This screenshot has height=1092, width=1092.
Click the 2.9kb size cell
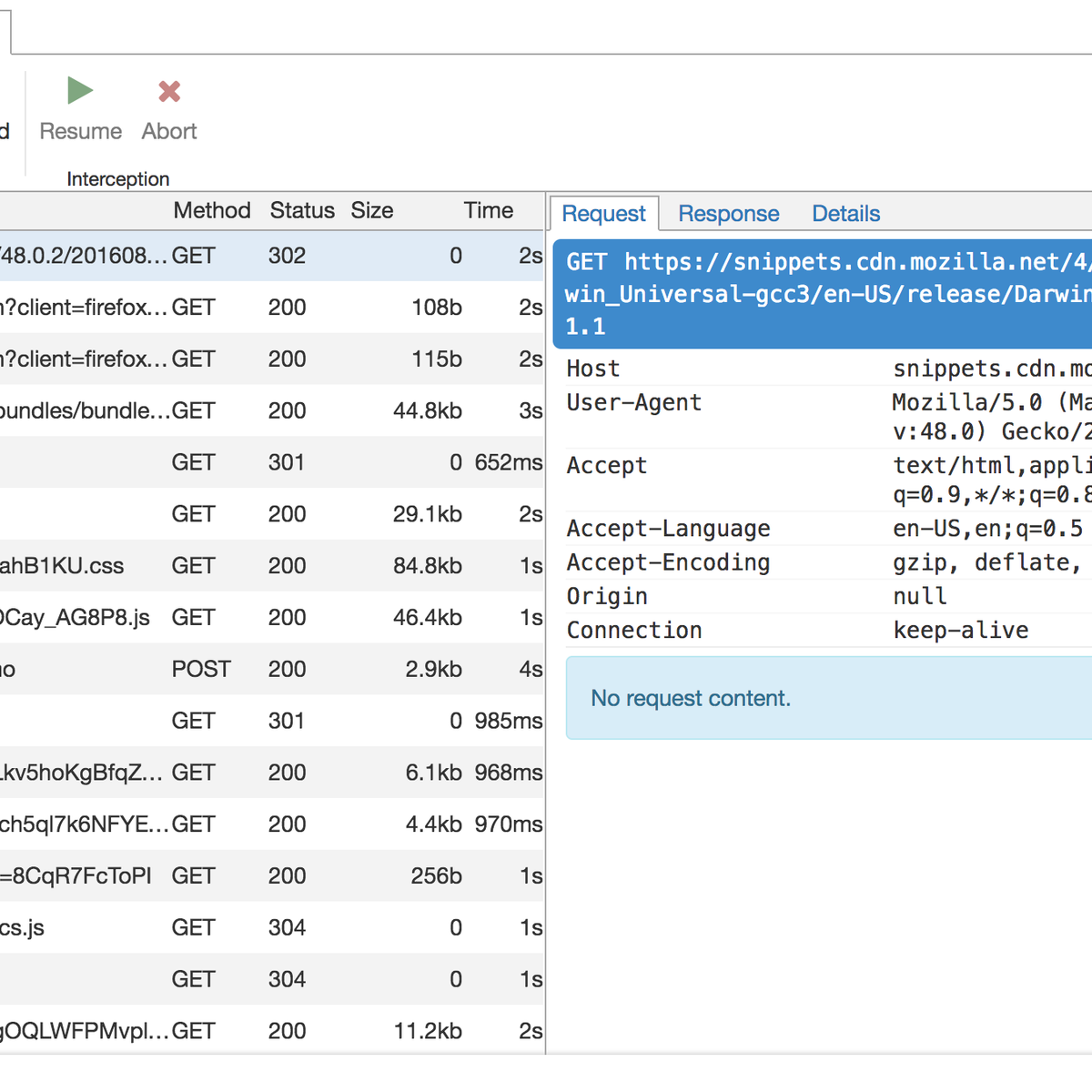[434, 669]
